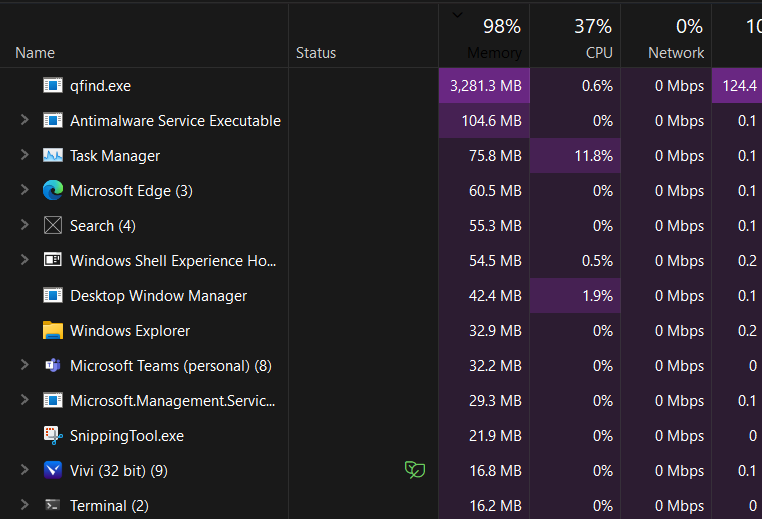The image size is (762, 519).
Task: Click the 11.8% CPU cell
Action: click(575, 156)
